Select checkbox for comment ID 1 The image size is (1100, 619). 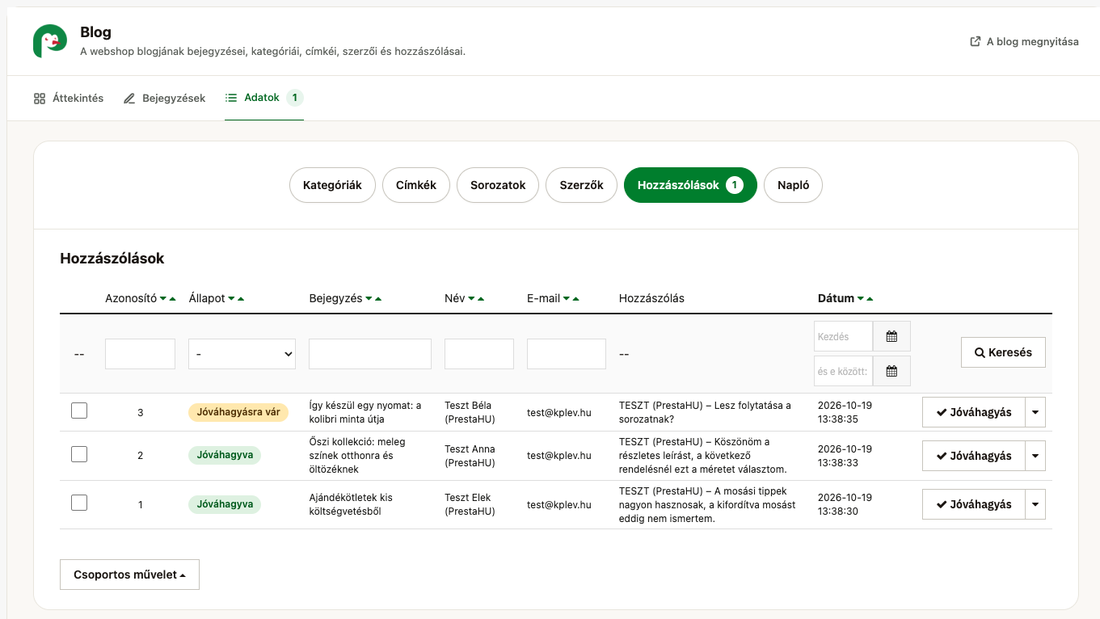[79, 502]
